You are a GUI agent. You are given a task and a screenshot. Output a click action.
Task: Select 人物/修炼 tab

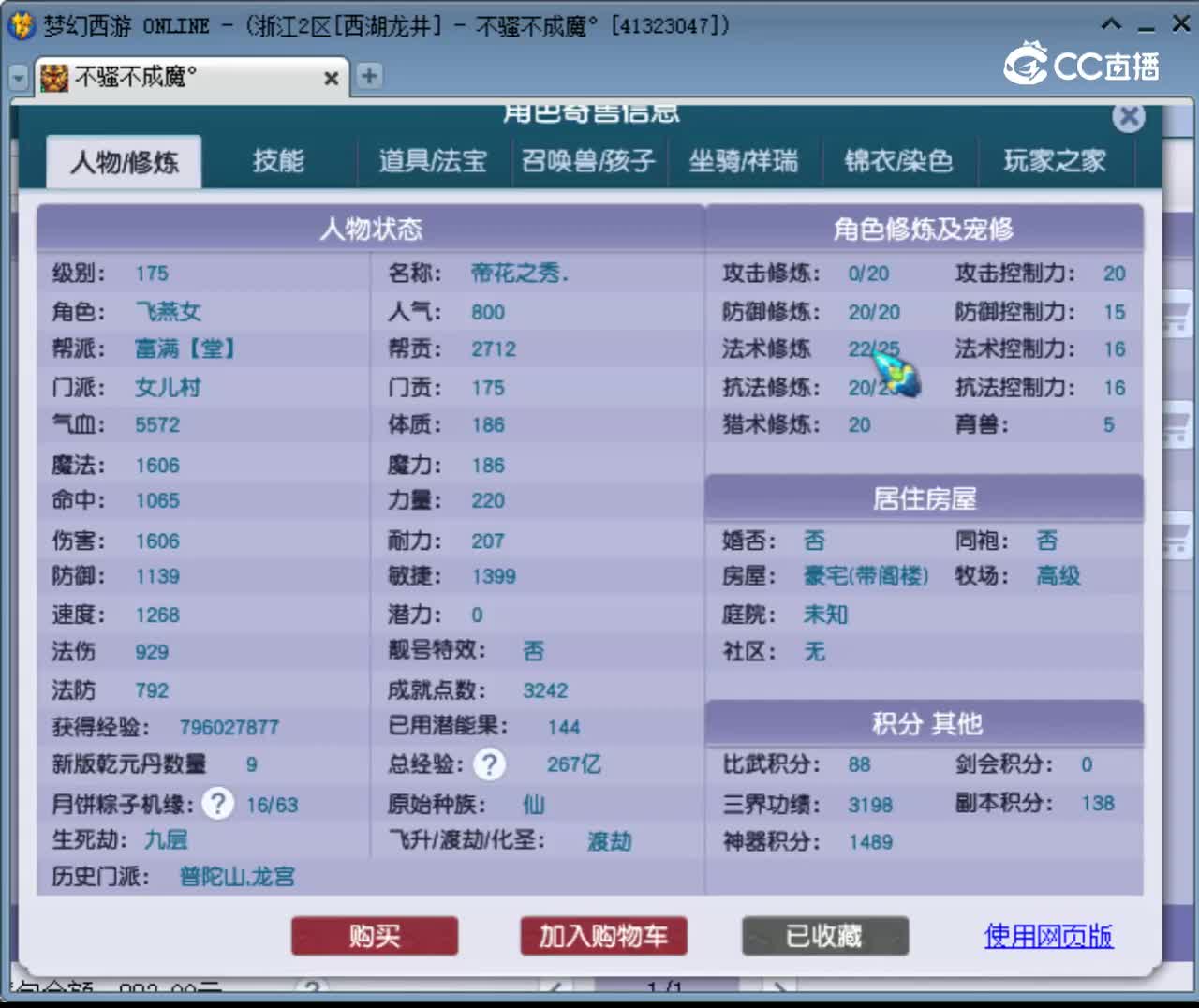tap(125, 162)
